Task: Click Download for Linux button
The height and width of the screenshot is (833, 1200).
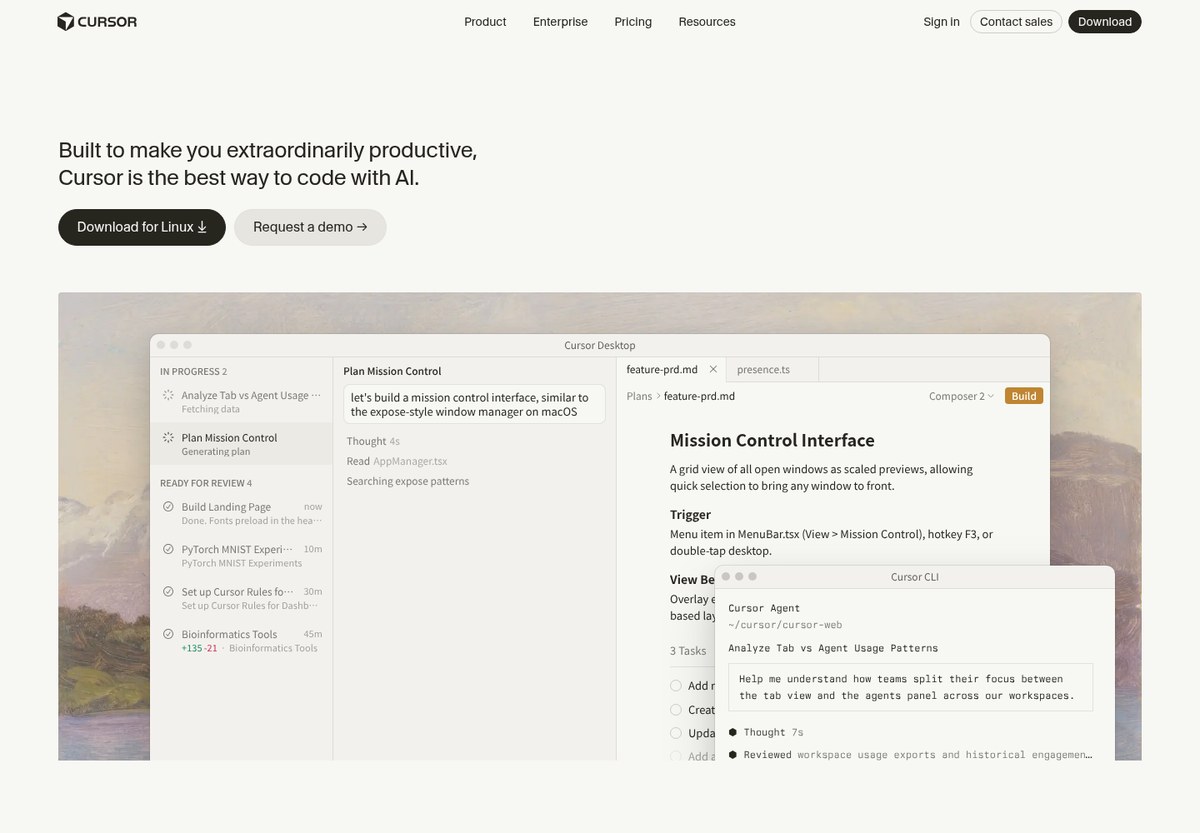Action: 142,227
